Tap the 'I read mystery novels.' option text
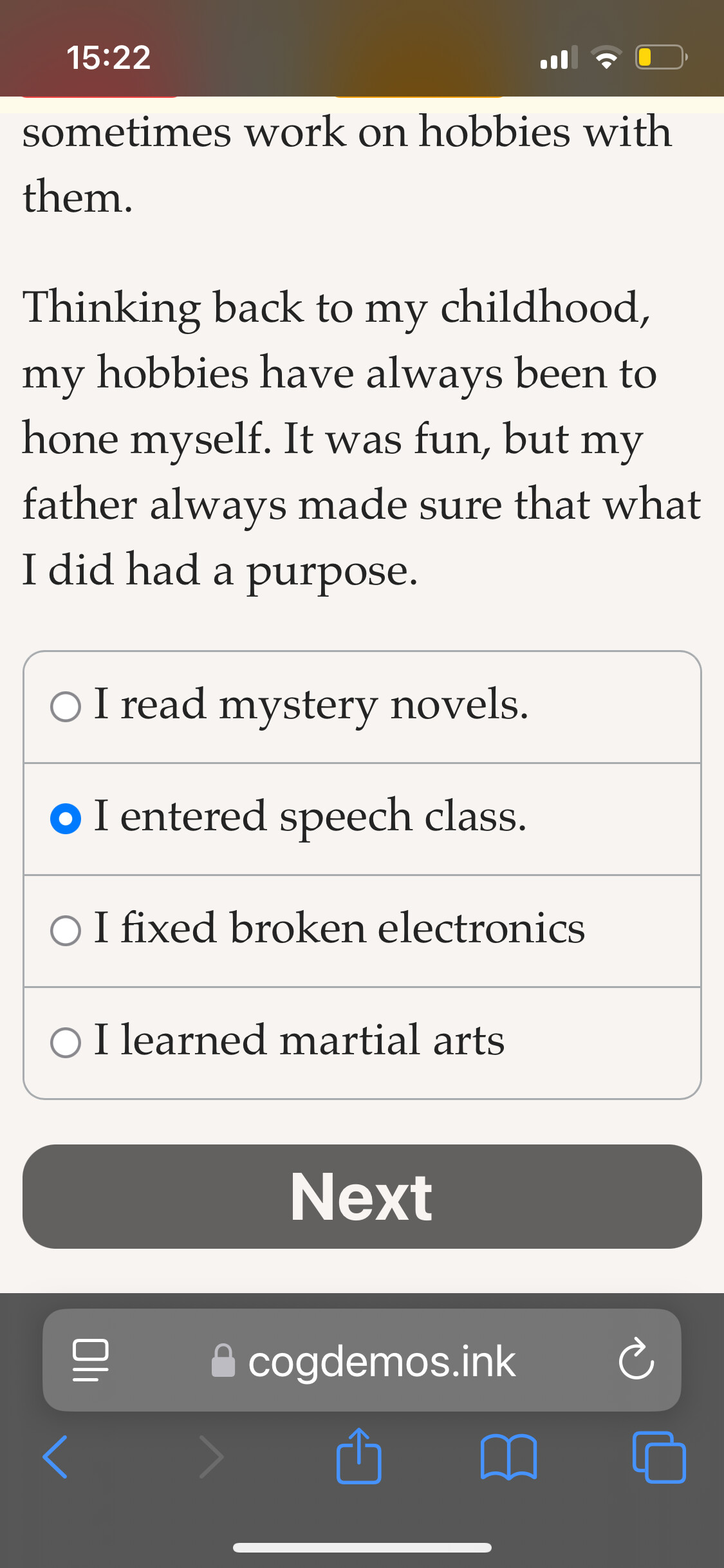This screenshot has width=724, height=1568. (x=311, y=705)
